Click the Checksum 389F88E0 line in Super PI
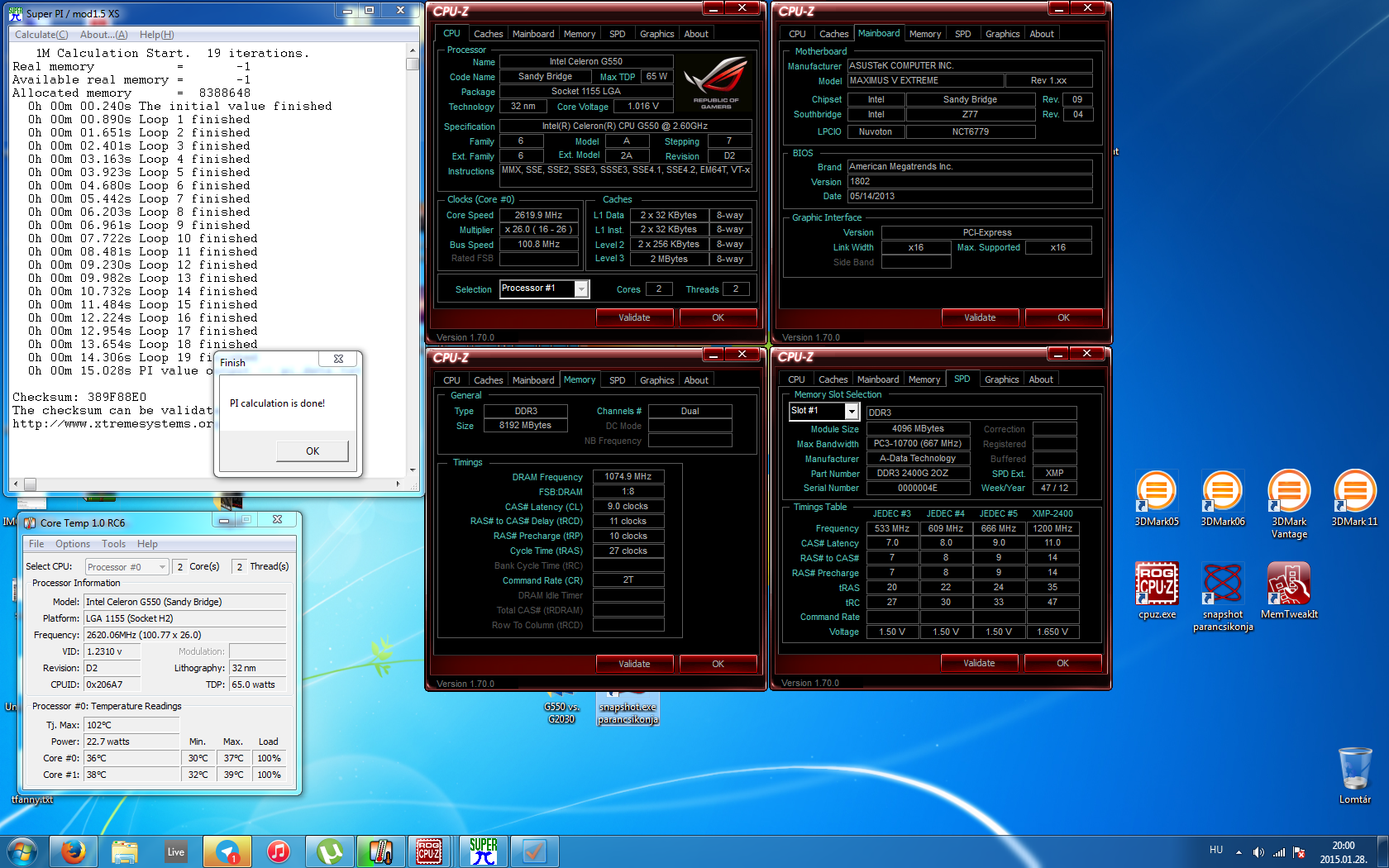Viewport: 1389px width, 868px height. click(79, 397)
